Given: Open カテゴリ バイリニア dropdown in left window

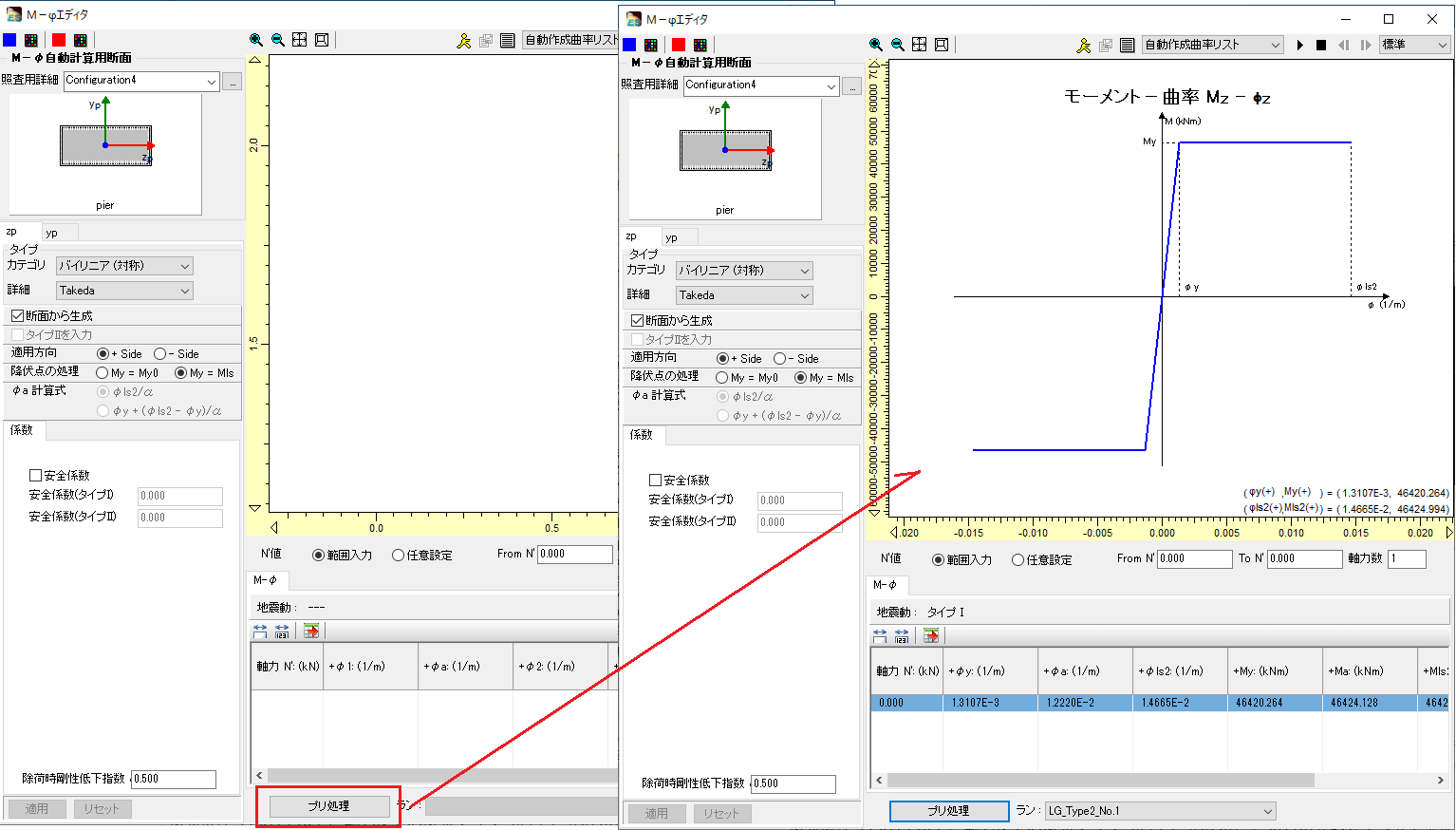Looking at the screenshot, I should tap(124, 266).
